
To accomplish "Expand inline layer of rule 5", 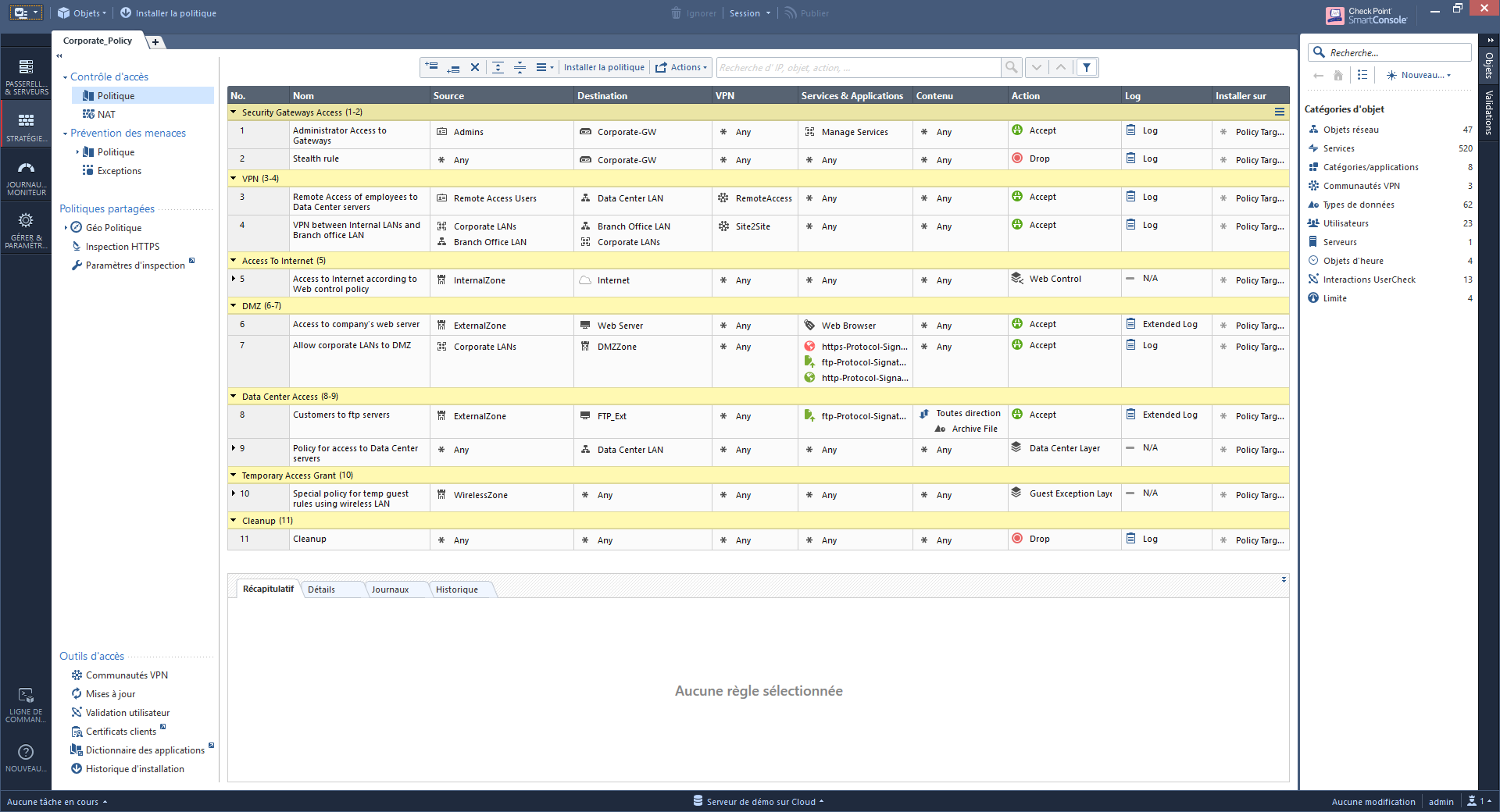I will point(234,279).
